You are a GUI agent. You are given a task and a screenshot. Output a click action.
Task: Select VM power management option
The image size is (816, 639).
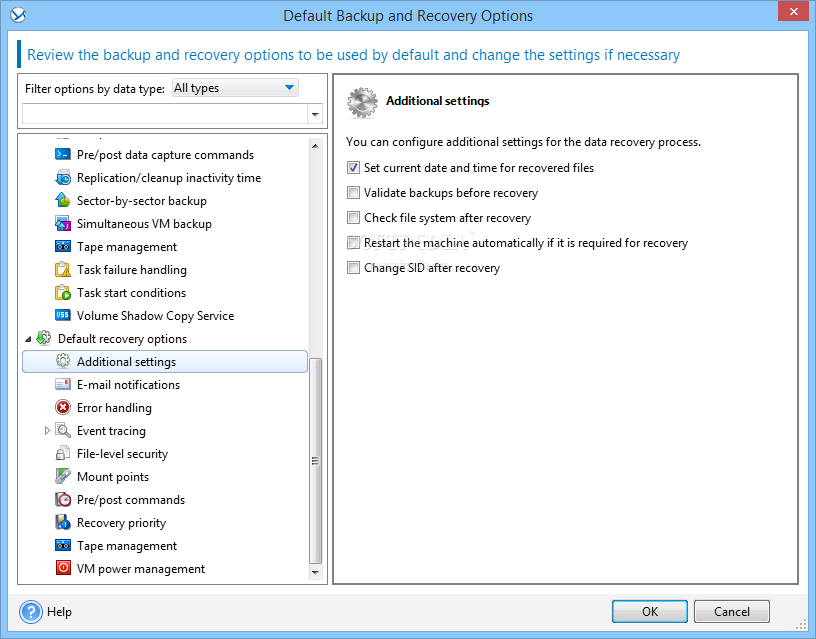tap(141, 569)
